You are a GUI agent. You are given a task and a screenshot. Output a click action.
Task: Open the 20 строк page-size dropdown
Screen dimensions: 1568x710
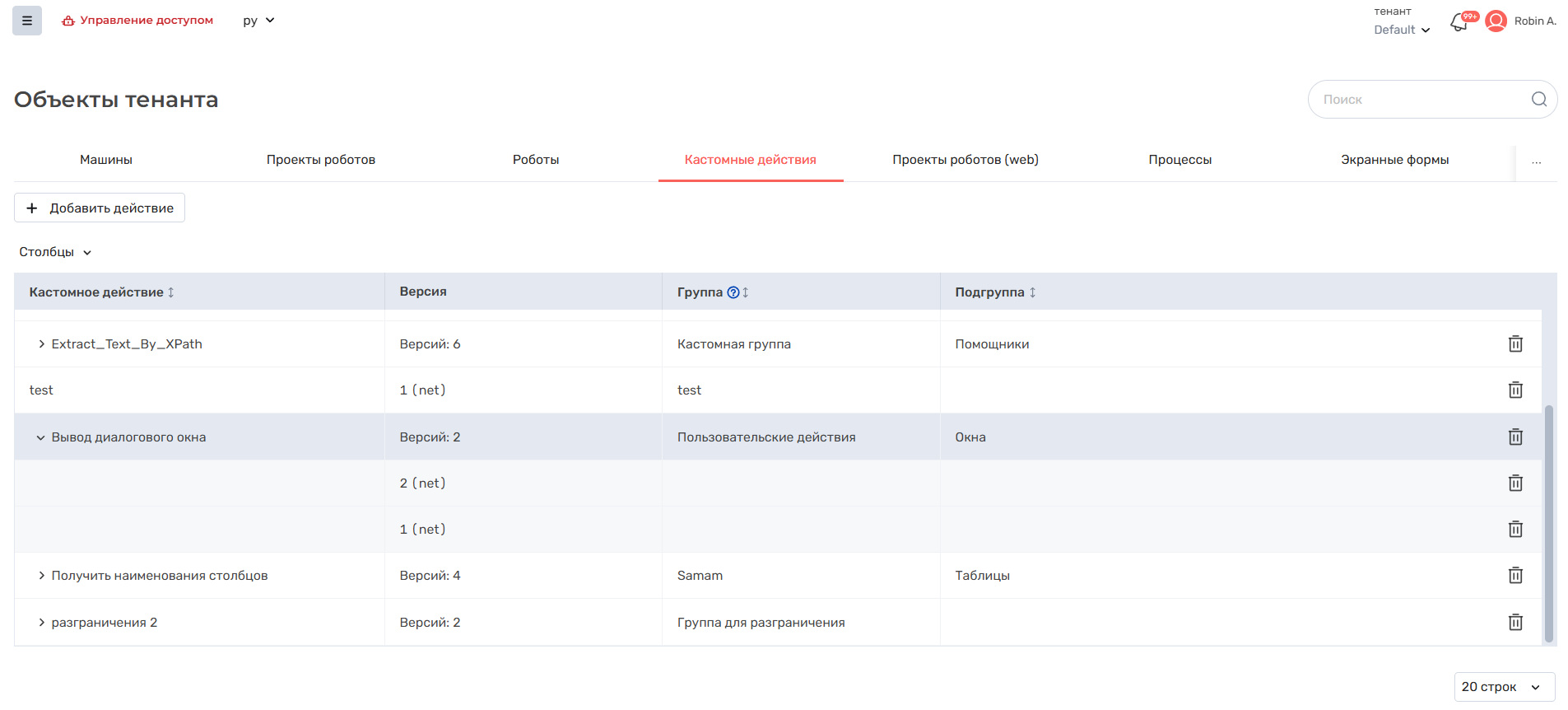[1503, 687]
